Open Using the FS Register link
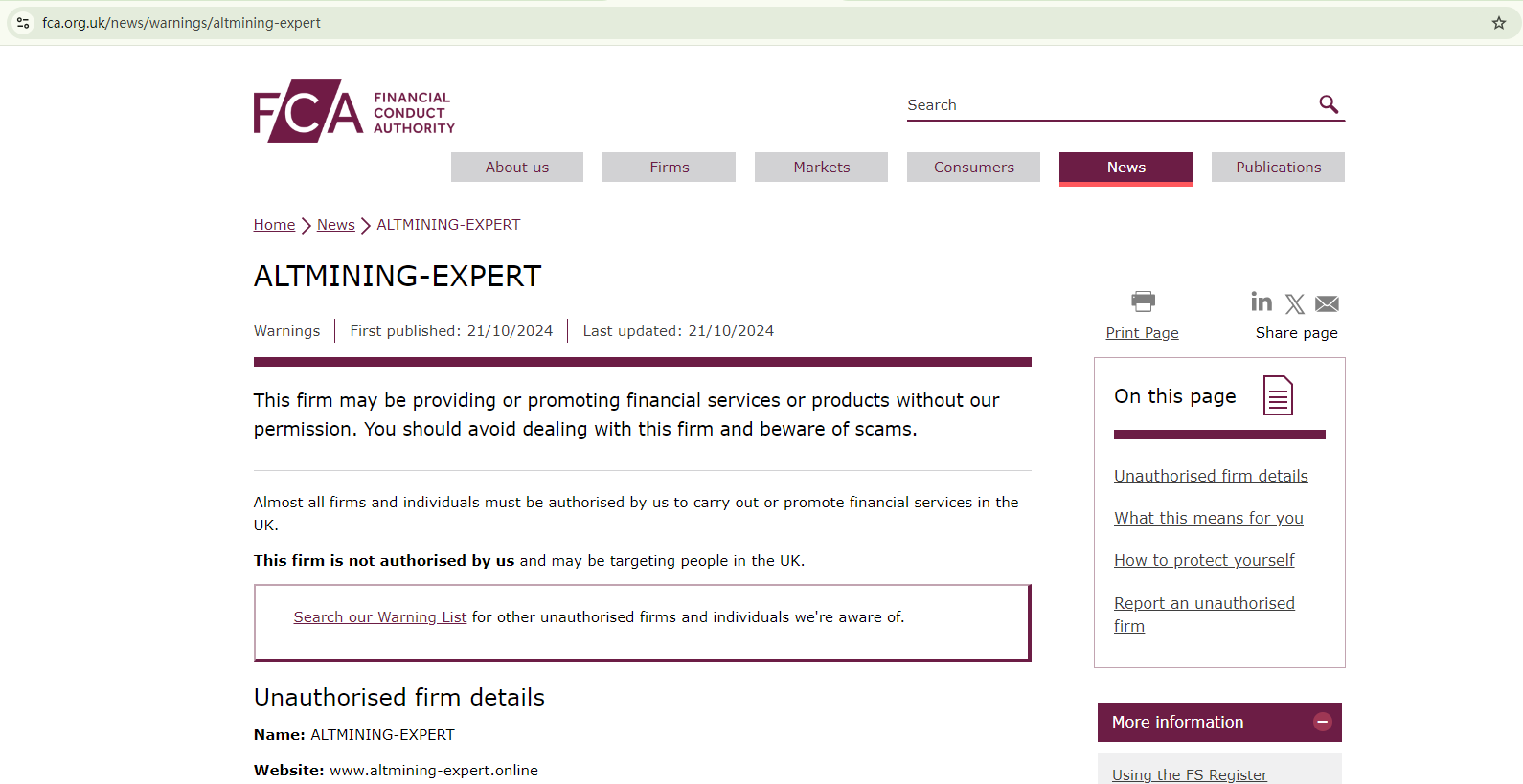The height and width of the screenshot is (784, 1523). 1189,774
